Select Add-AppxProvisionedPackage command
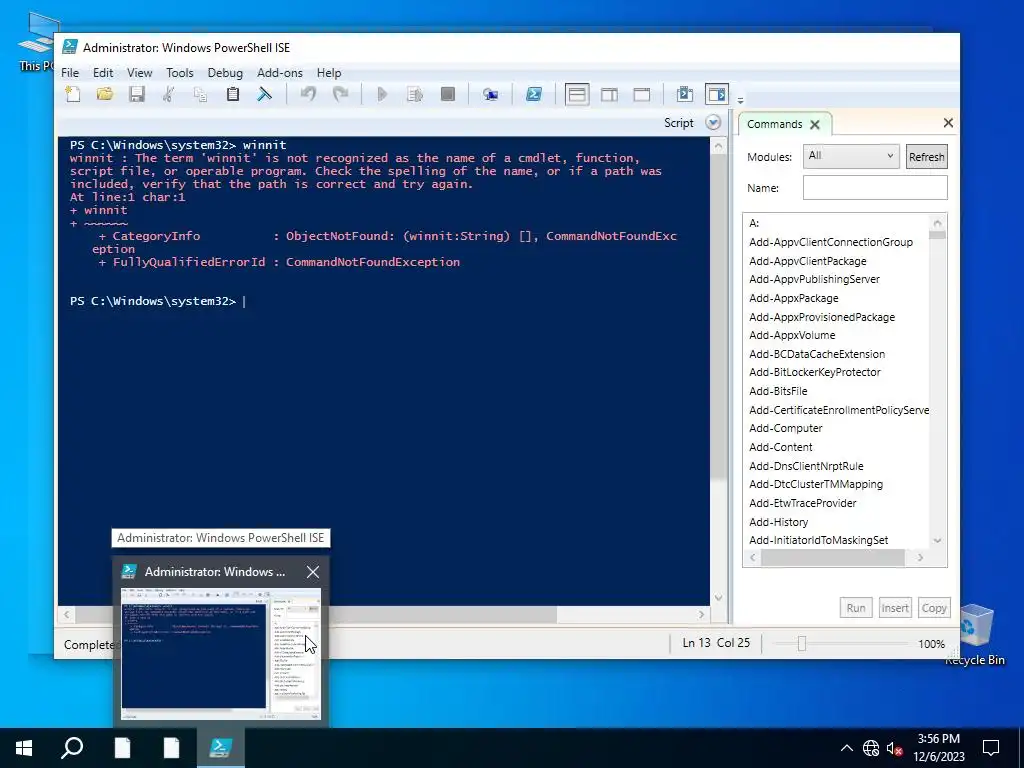This screenshot has width=1024, height=768. point(822,317)
